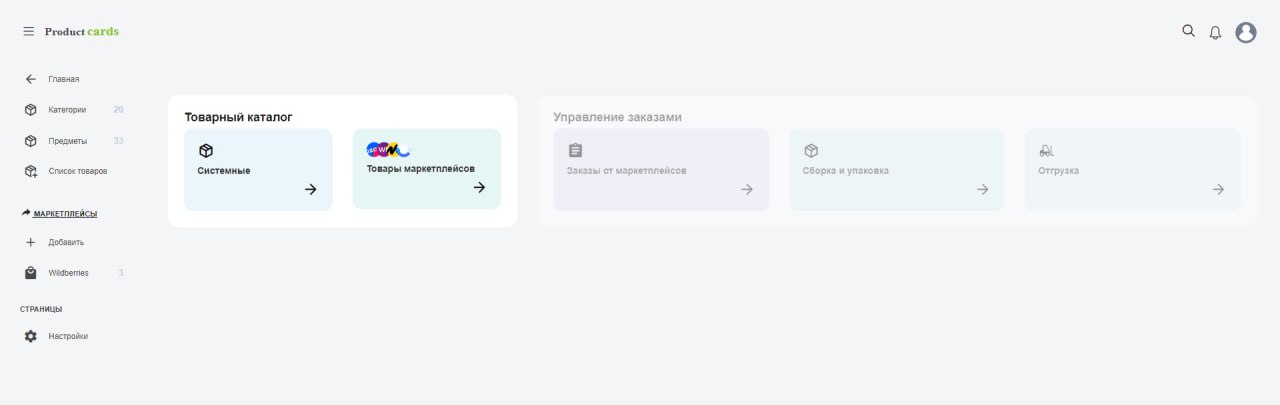
Task: Click the Настройки gear icon
Action: [31, 337]
